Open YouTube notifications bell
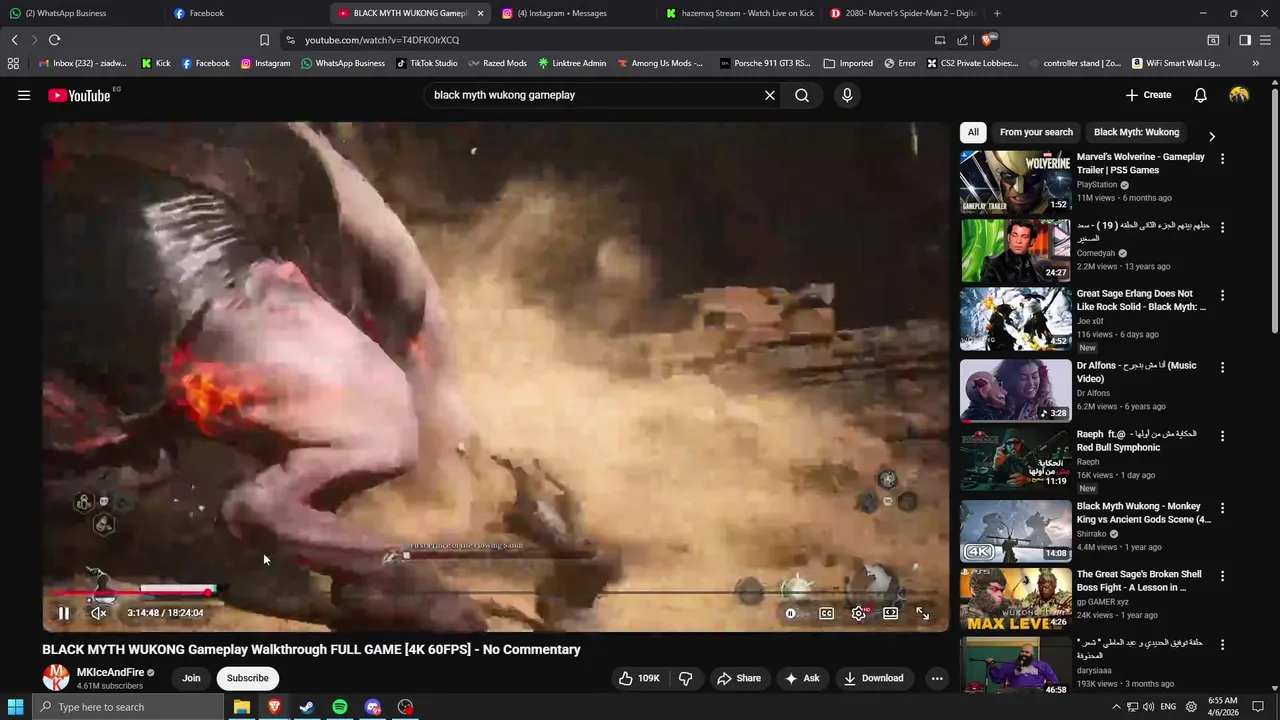The height and width of the screenshot is (720, 1280). [x=1200, y=95]
